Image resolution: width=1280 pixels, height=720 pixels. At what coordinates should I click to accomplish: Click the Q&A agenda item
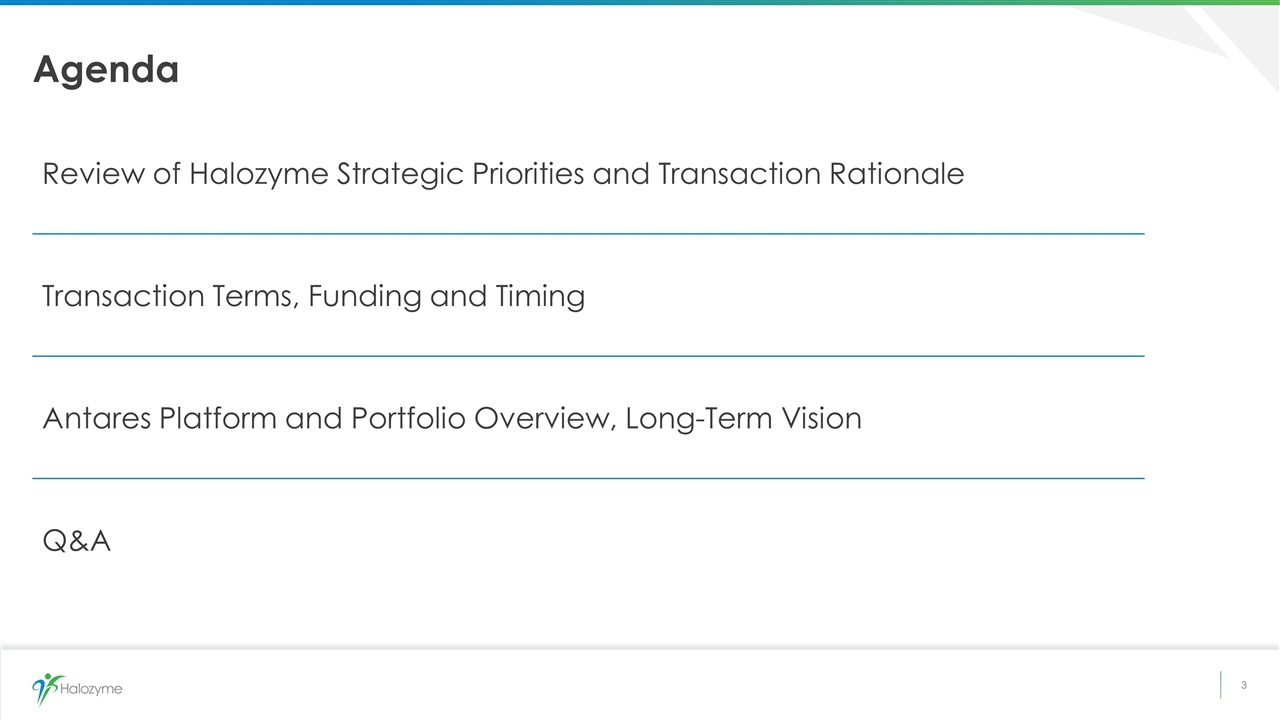point(76,541)
